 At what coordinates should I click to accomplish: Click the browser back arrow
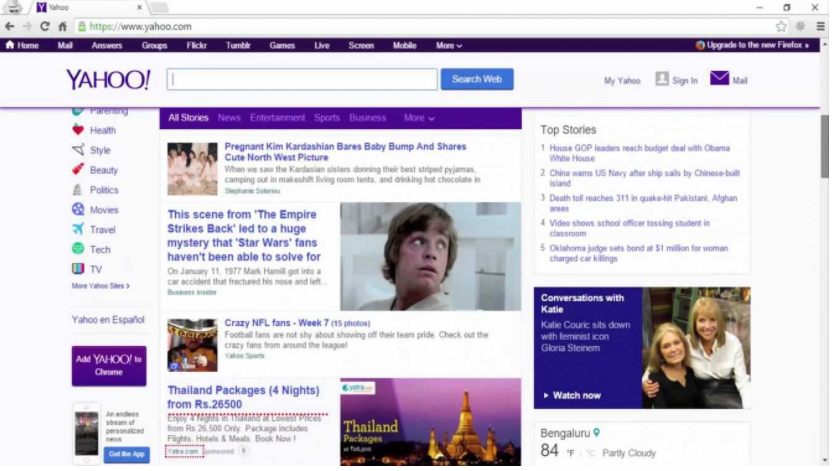coord(9,26)
